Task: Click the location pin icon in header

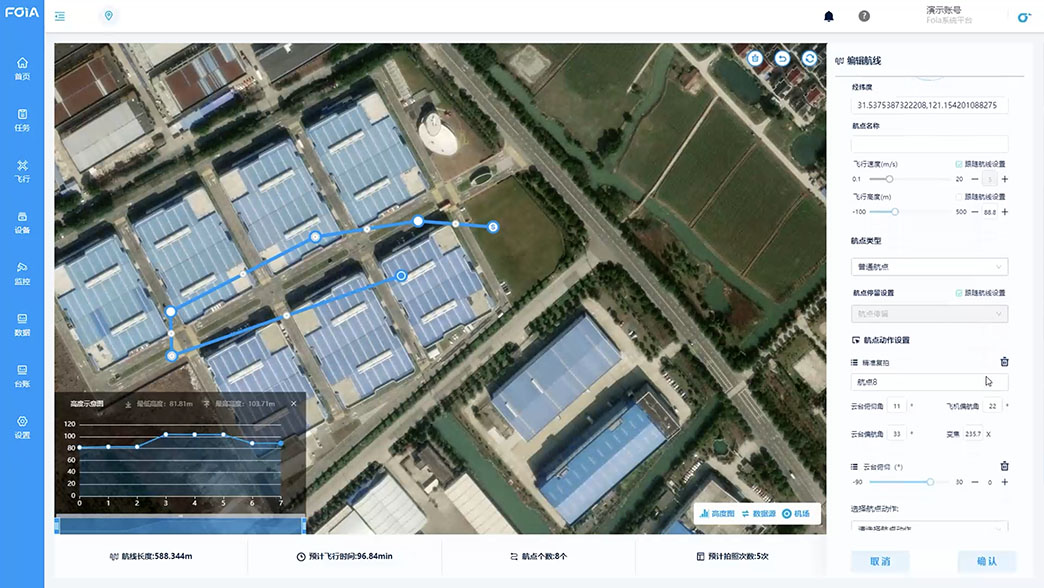Action: click(109, 16)
